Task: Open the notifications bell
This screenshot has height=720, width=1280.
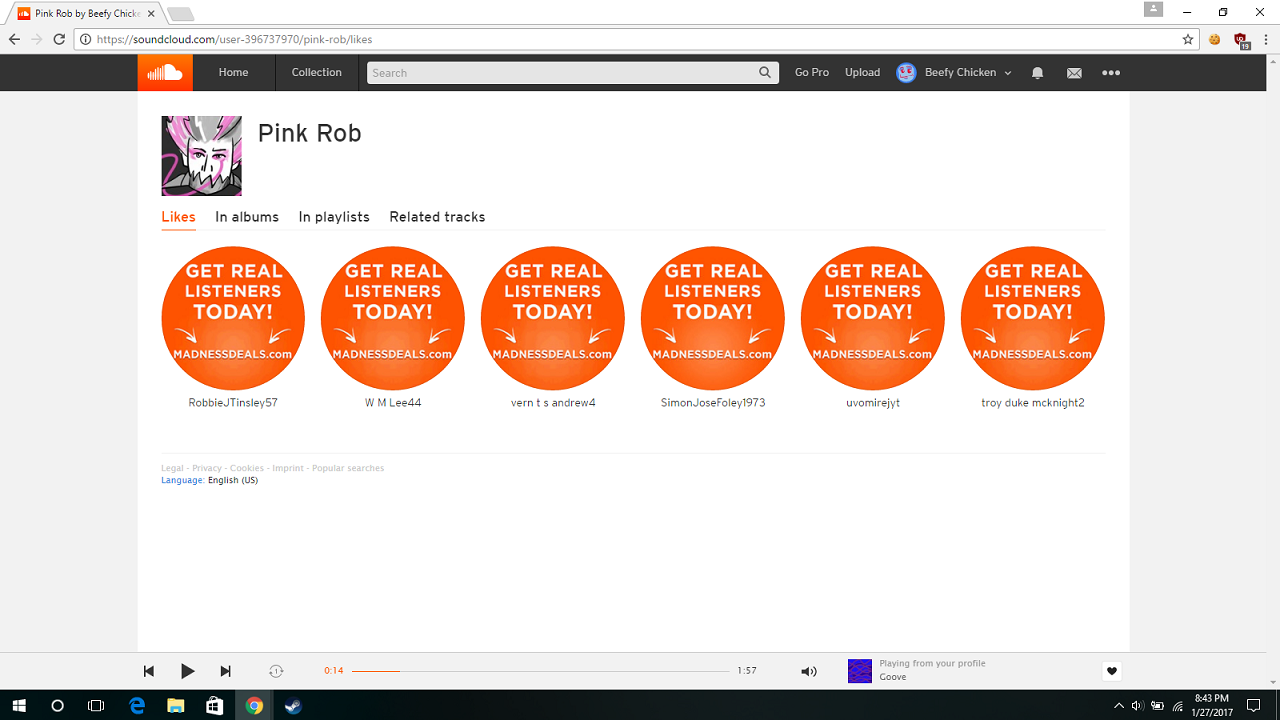Action: (x=1037, y=73)
